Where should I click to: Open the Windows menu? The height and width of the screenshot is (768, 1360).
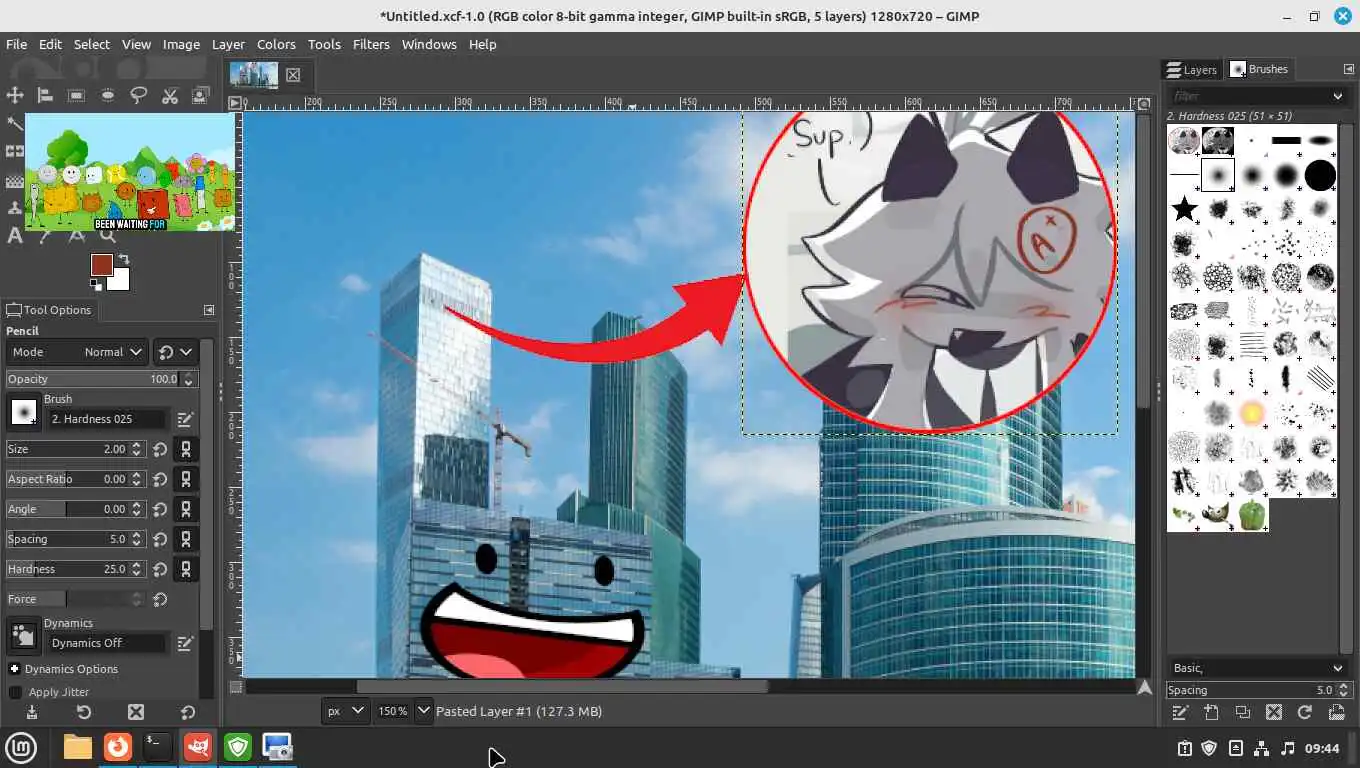[429, 44]
